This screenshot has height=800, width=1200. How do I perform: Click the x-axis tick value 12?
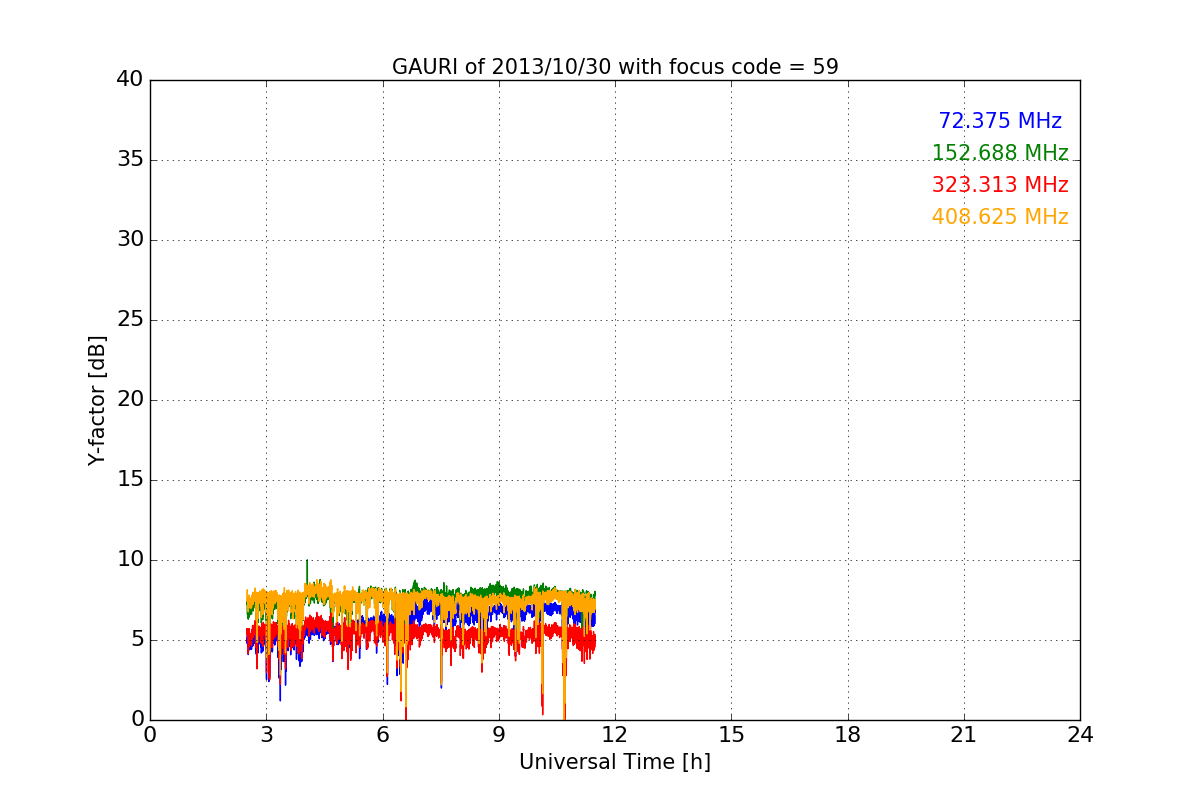pos(615,735)
